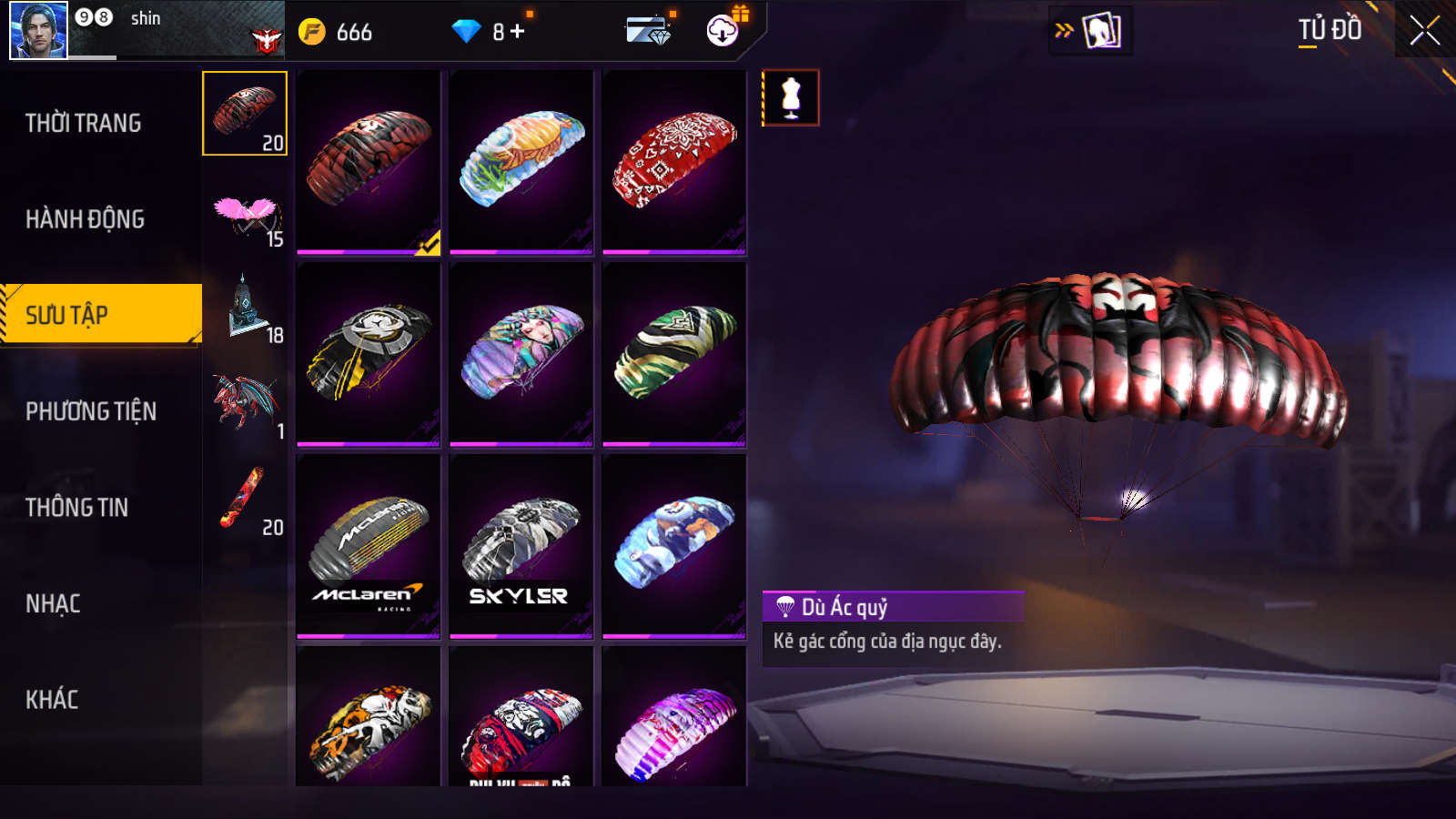Open the NHẠC section
1456x819 pixels.
(53, 604)
